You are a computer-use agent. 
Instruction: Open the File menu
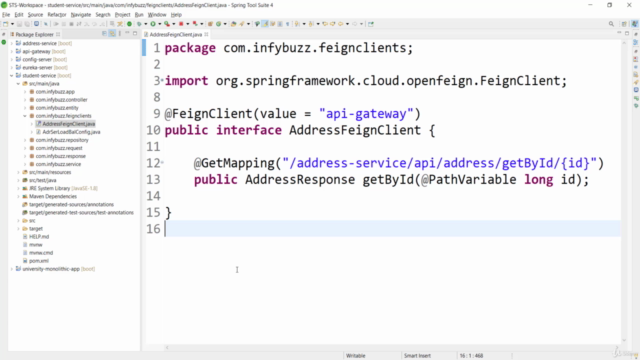click(x=6, y=15)
